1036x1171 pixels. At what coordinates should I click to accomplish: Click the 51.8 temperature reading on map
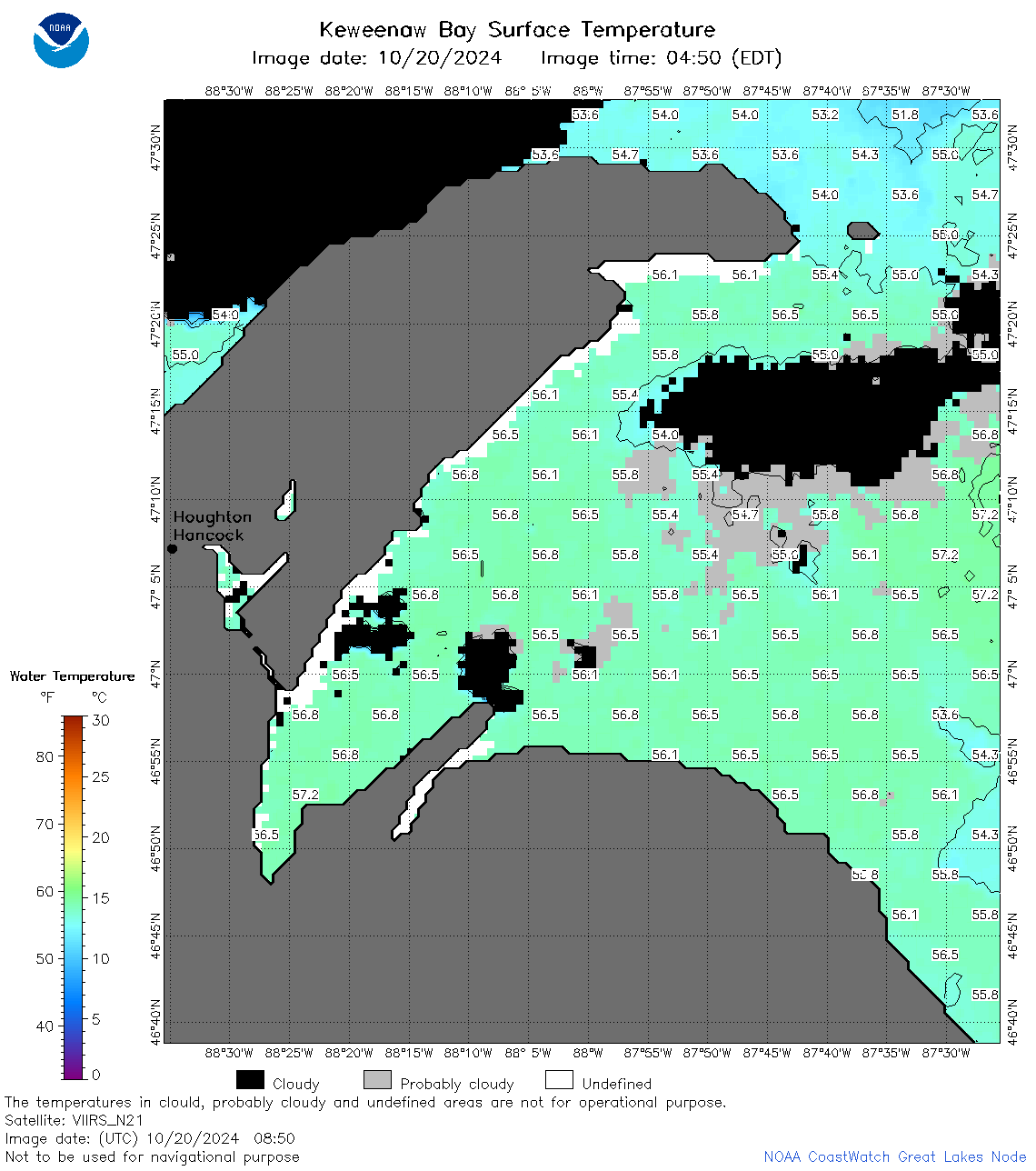905,115
